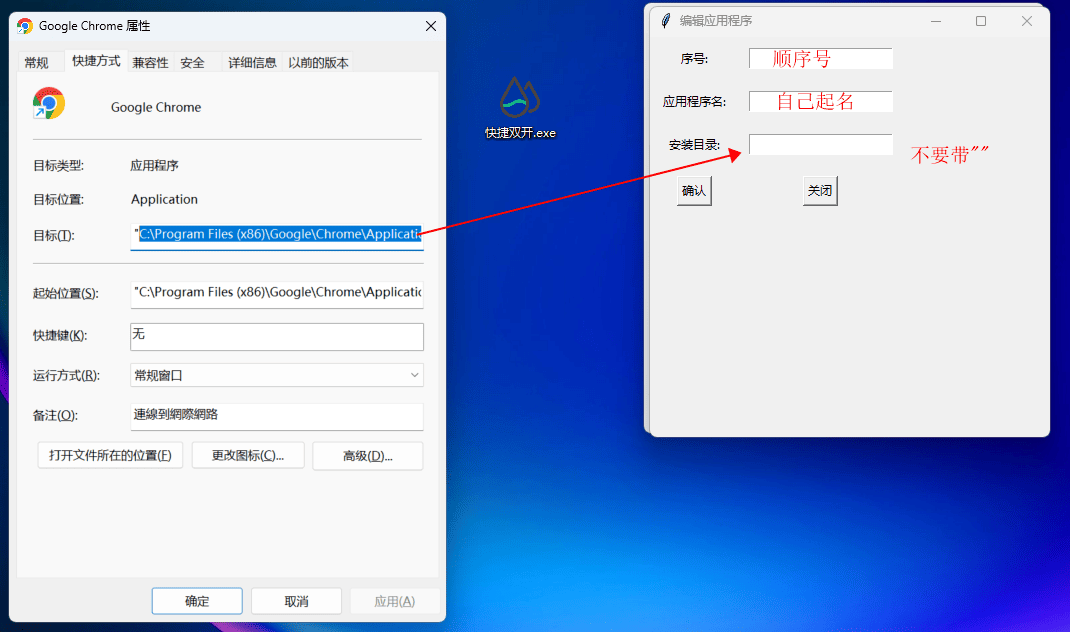This screenshot has width=1070, height=632.
Task: Click the 运行方式(R) label
Action: pos(66,376)
